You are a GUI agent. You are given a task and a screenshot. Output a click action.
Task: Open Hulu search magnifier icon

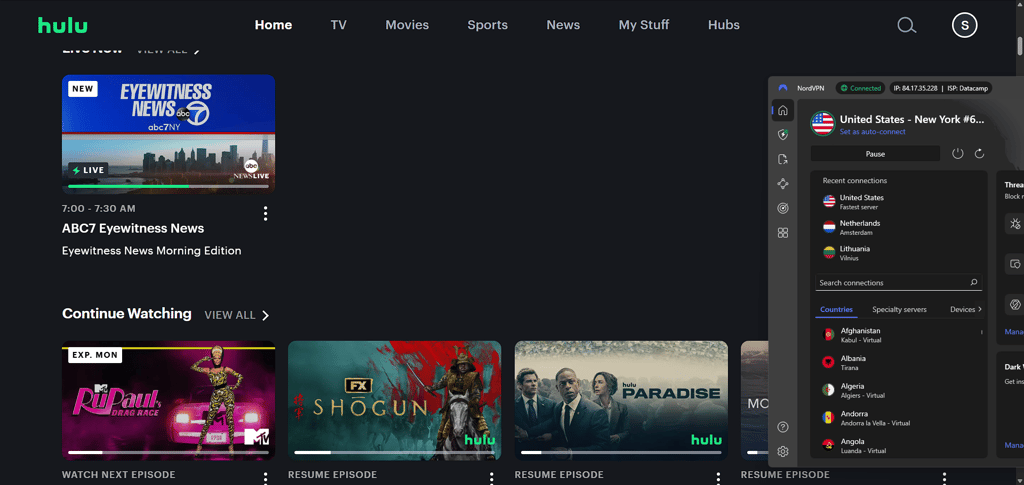(x=906, y=25)
